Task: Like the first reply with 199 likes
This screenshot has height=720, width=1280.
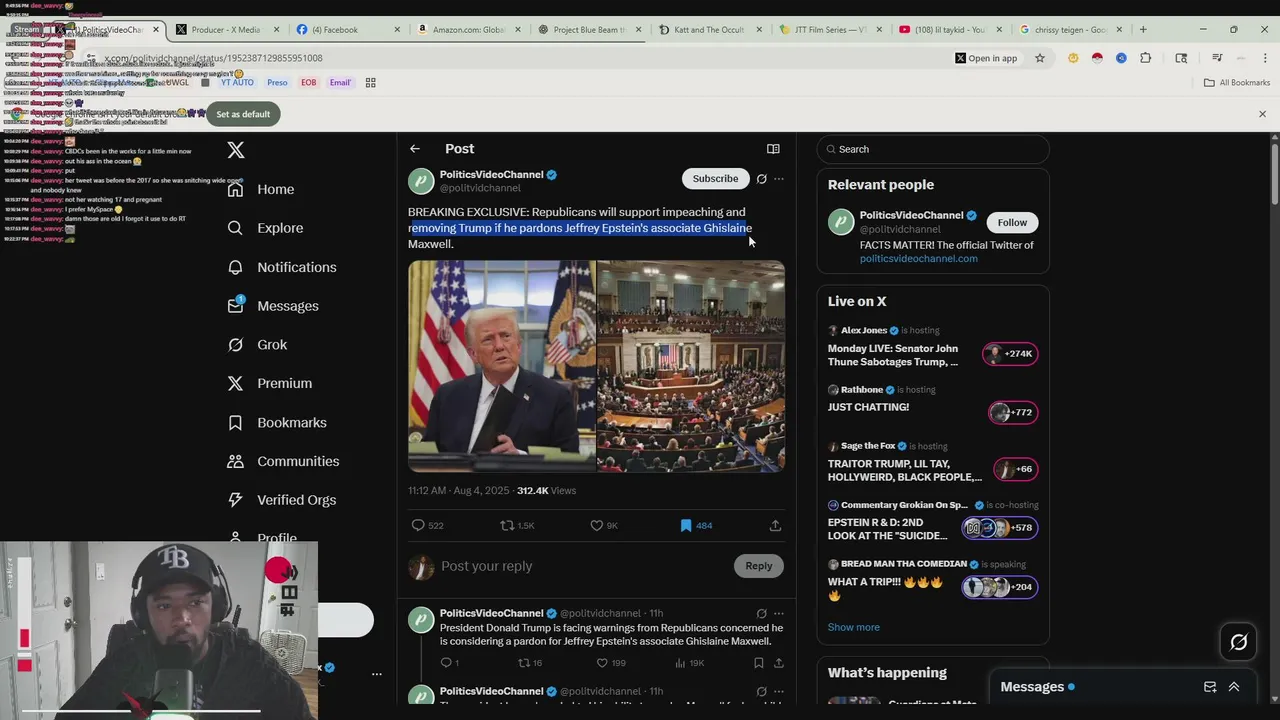Action: (x=613, y=662)
